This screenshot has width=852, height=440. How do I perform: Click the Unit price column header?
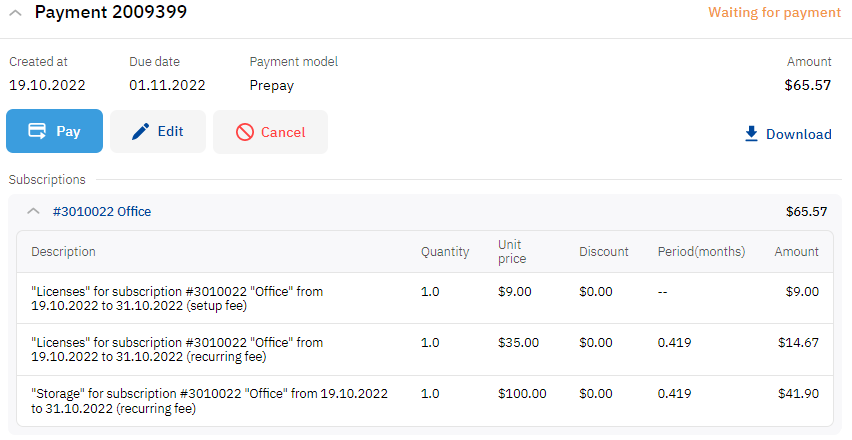(512, 252)
